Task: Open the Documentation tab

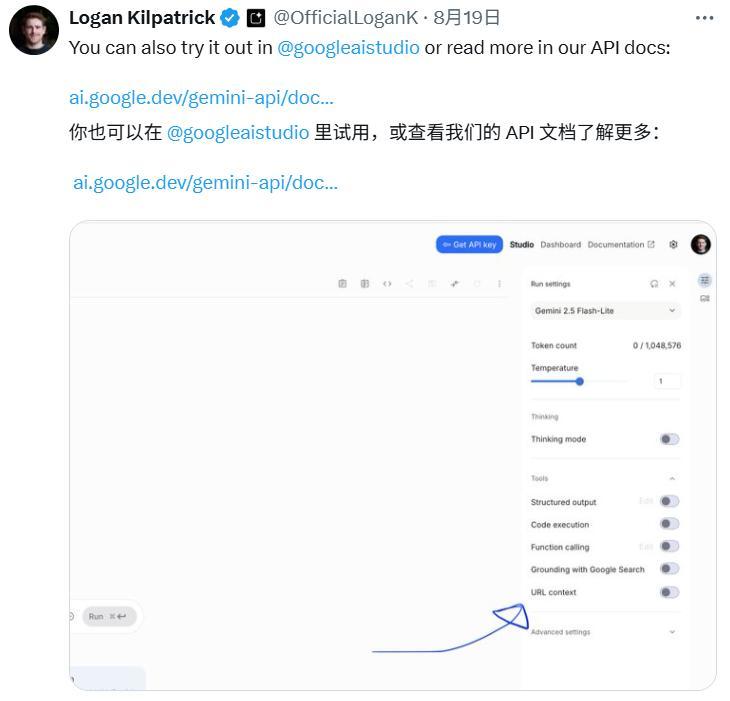Action: [621, 244]
